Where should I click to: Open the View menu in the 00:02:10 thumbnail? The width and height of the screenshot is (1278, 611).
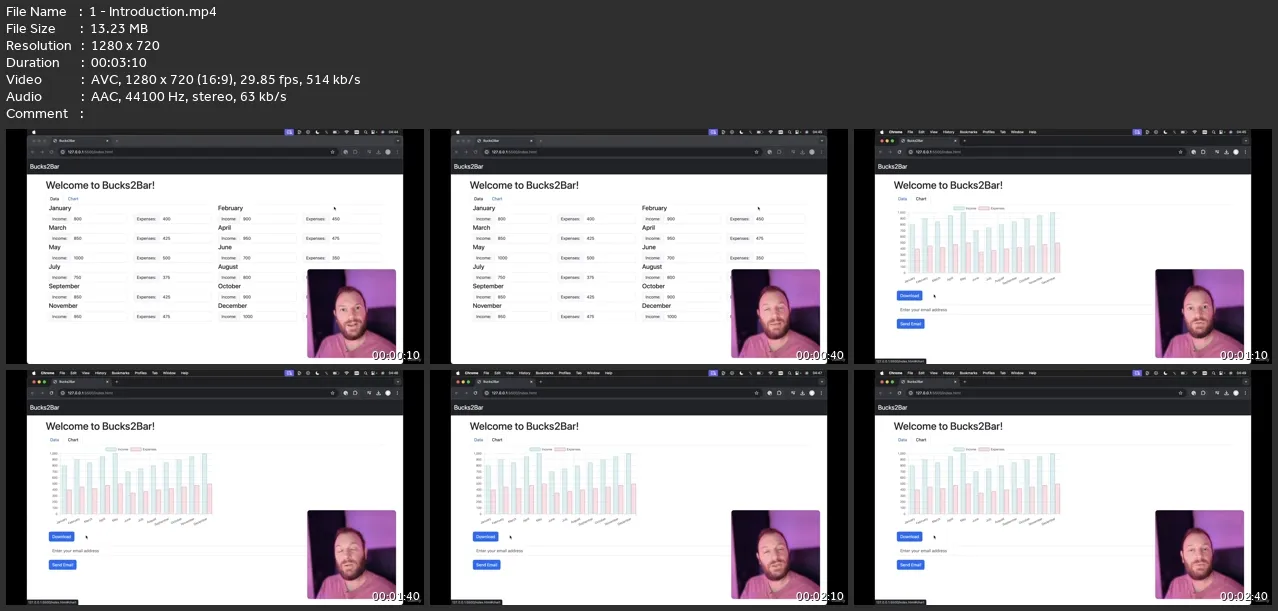(510, 373)
